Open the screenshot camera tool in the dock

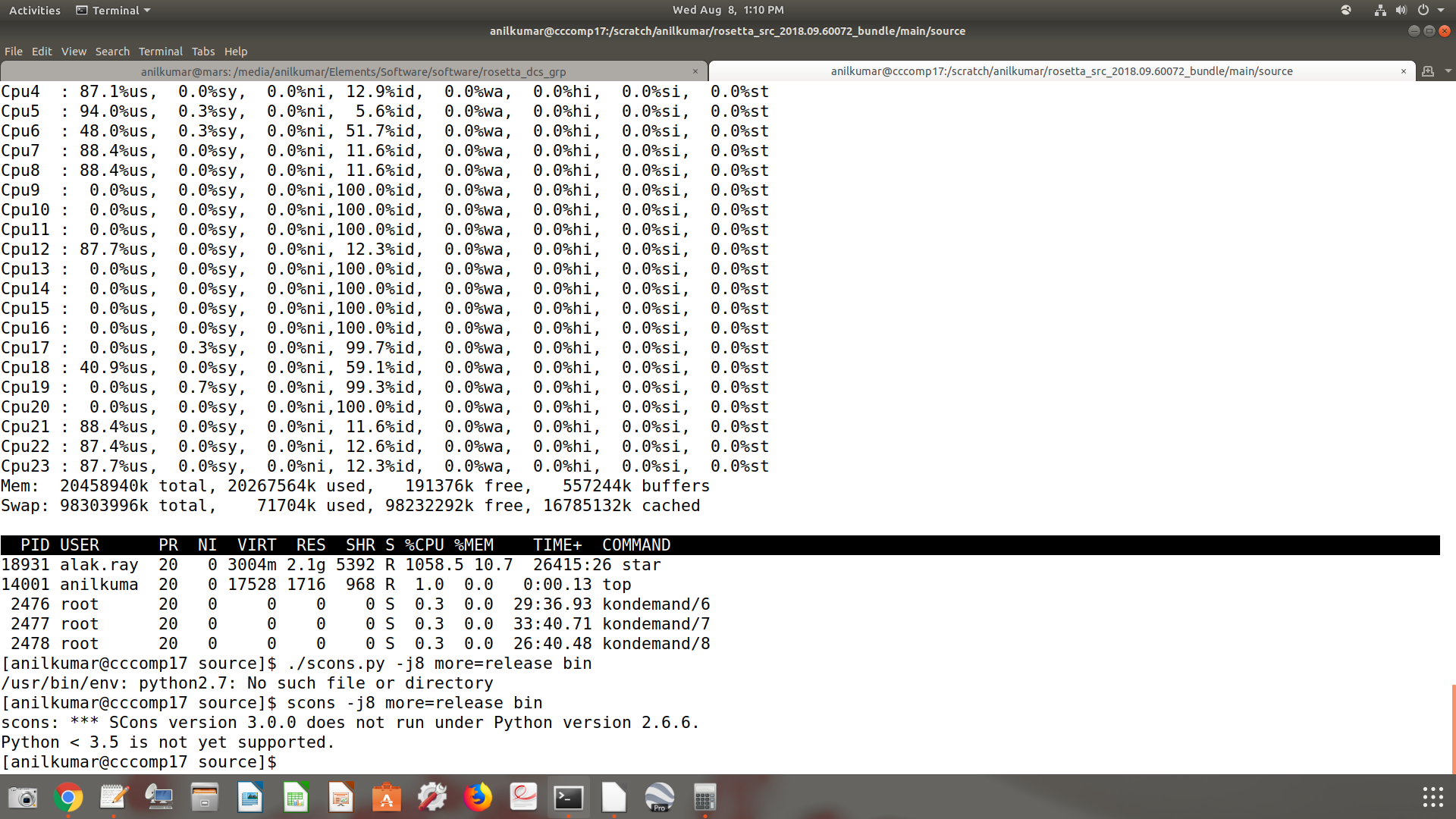[23, 797]
